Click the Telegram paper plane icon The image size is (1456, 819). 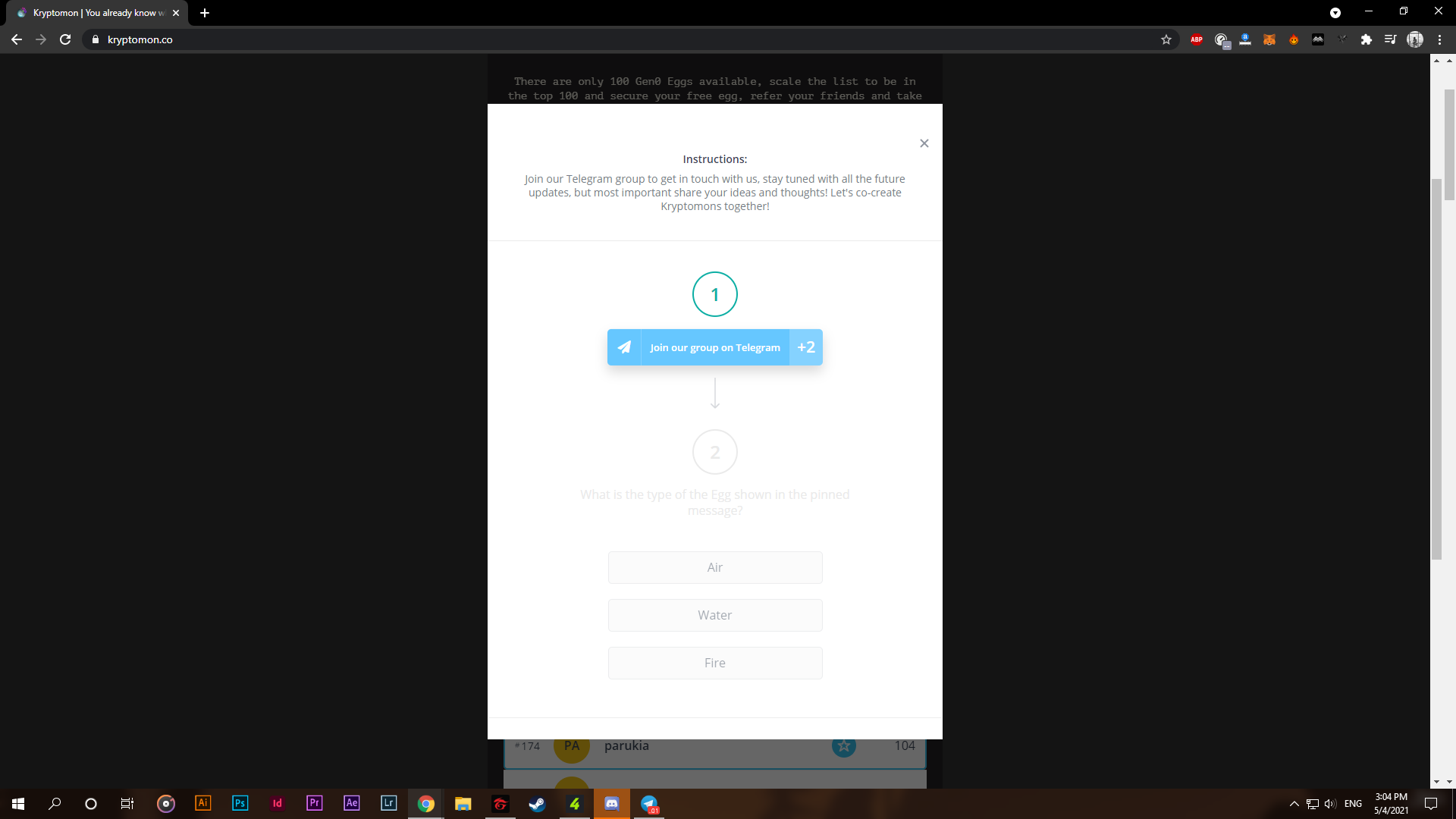click(624, 347)
